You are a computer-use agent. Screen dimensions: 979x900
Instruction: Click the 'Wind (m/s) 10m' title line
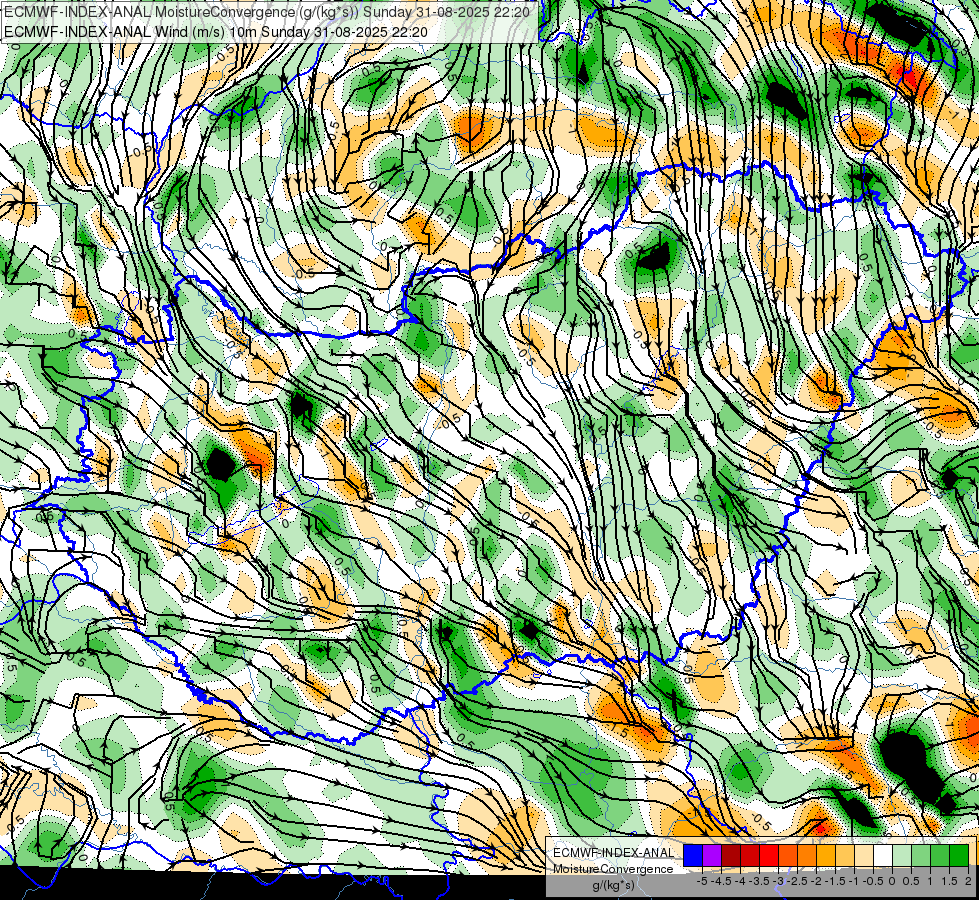(216, 31)
